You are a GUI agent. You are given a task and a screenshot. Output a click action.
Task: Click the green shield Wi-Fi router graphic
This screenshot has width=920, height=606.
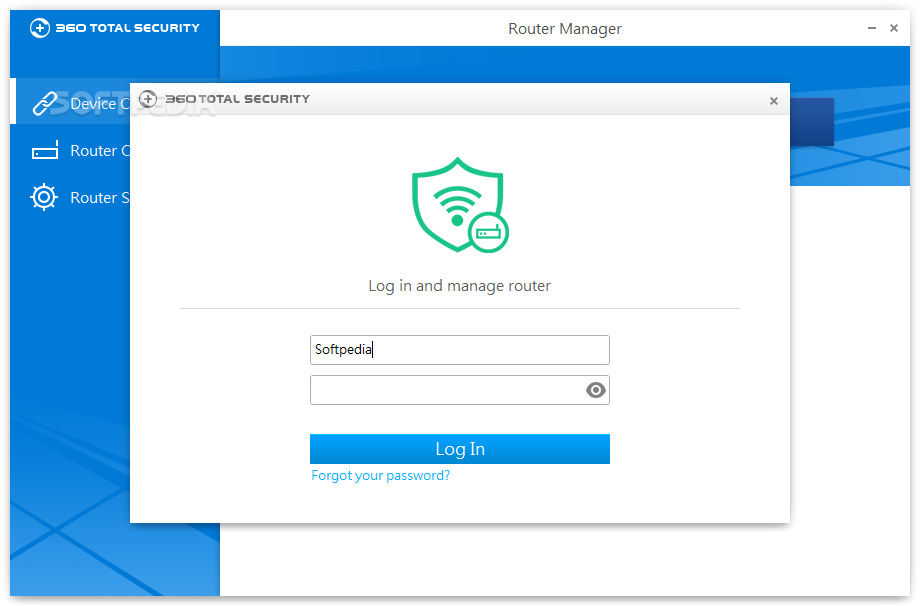click(460, 205)
